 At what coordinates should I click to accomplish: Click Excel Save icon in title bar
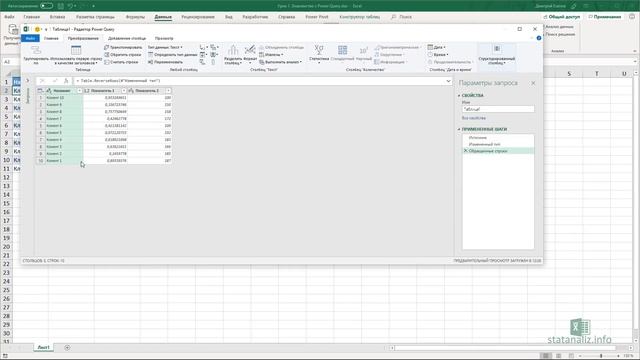60,6
